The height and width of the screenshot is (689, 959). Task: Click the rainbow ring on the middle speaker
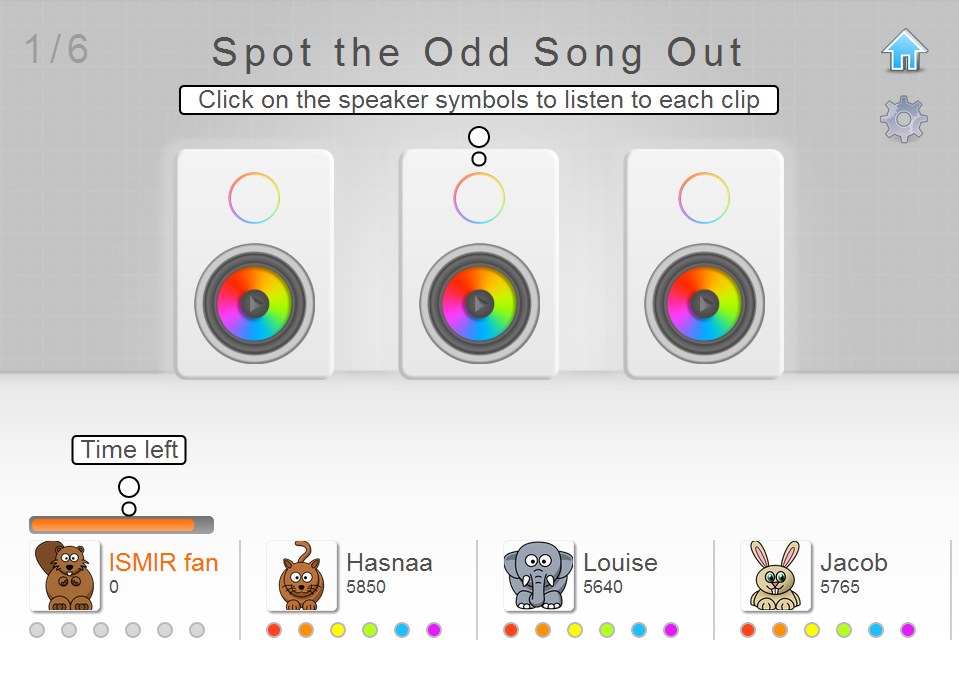coord(480,197)
